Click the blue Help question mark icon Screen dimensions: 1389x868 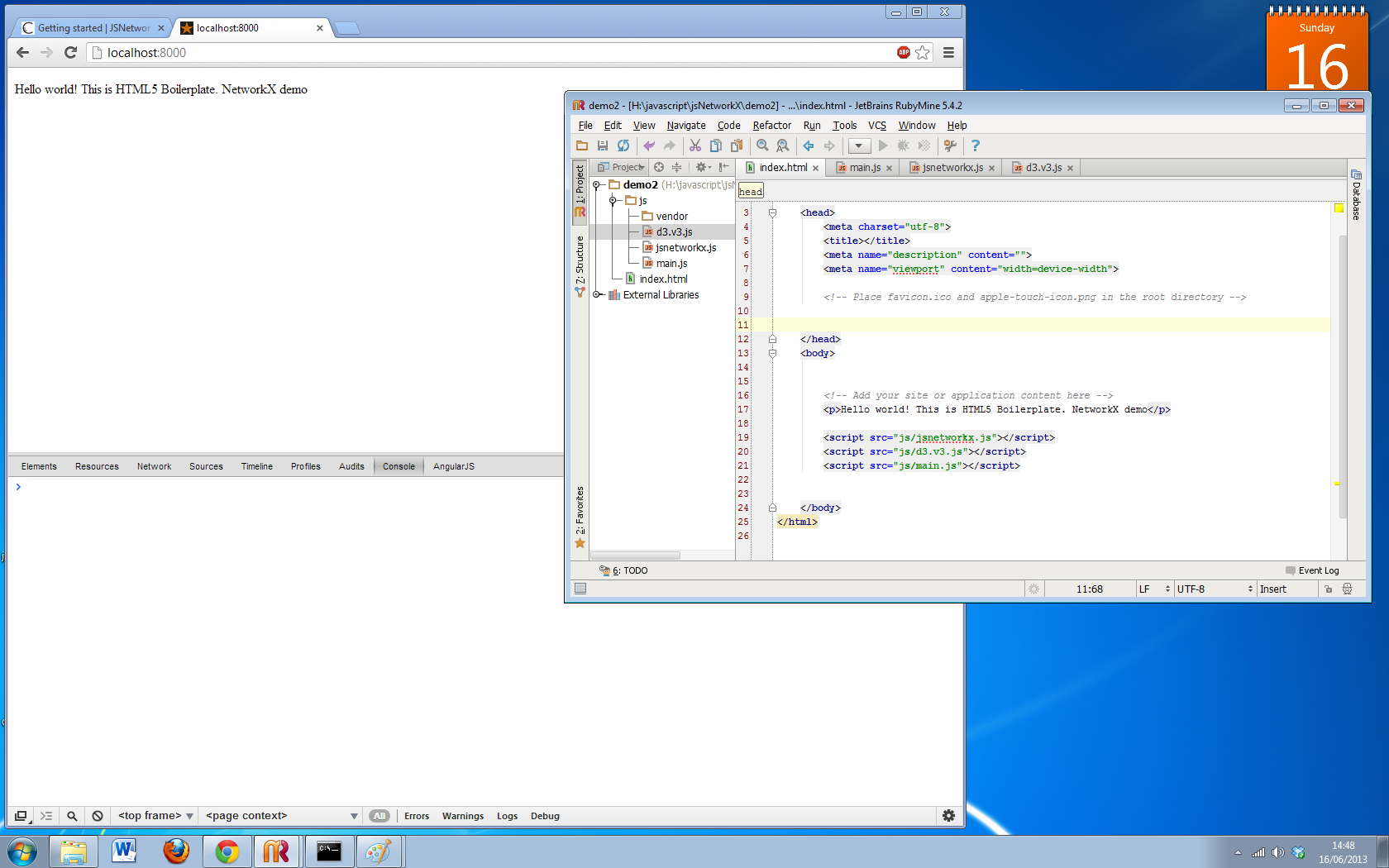tap(976, 145)
